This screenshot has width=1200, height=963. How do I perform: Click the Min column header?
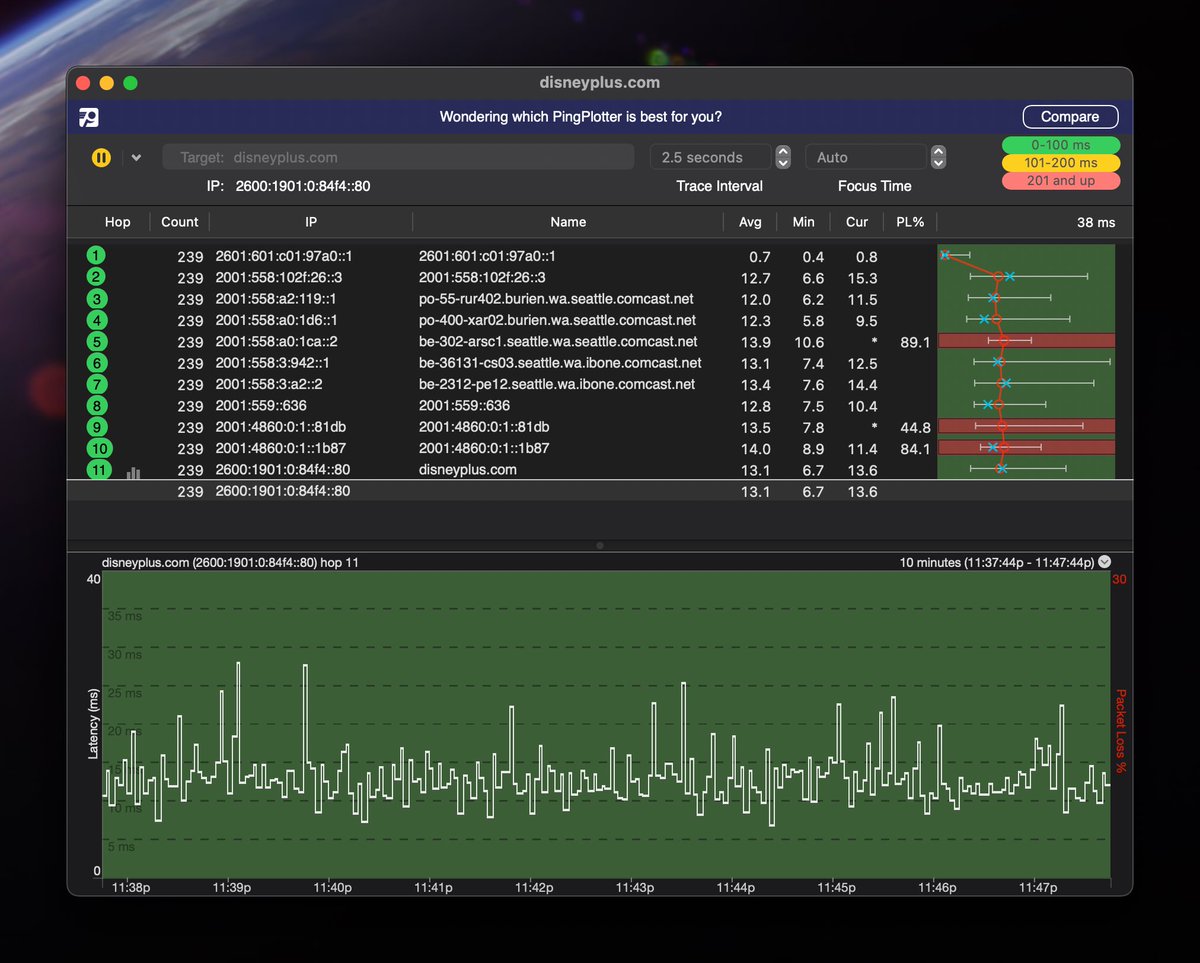tap(804, 222)
